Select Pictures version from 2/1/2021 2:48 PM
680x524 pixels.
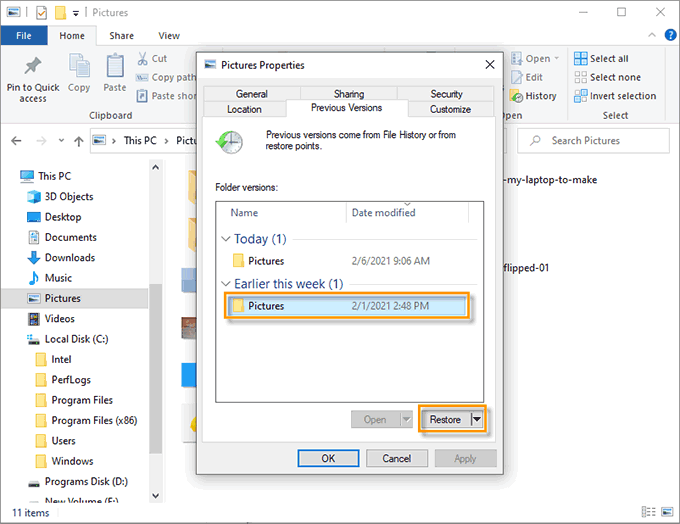click(x=347, y=306)
